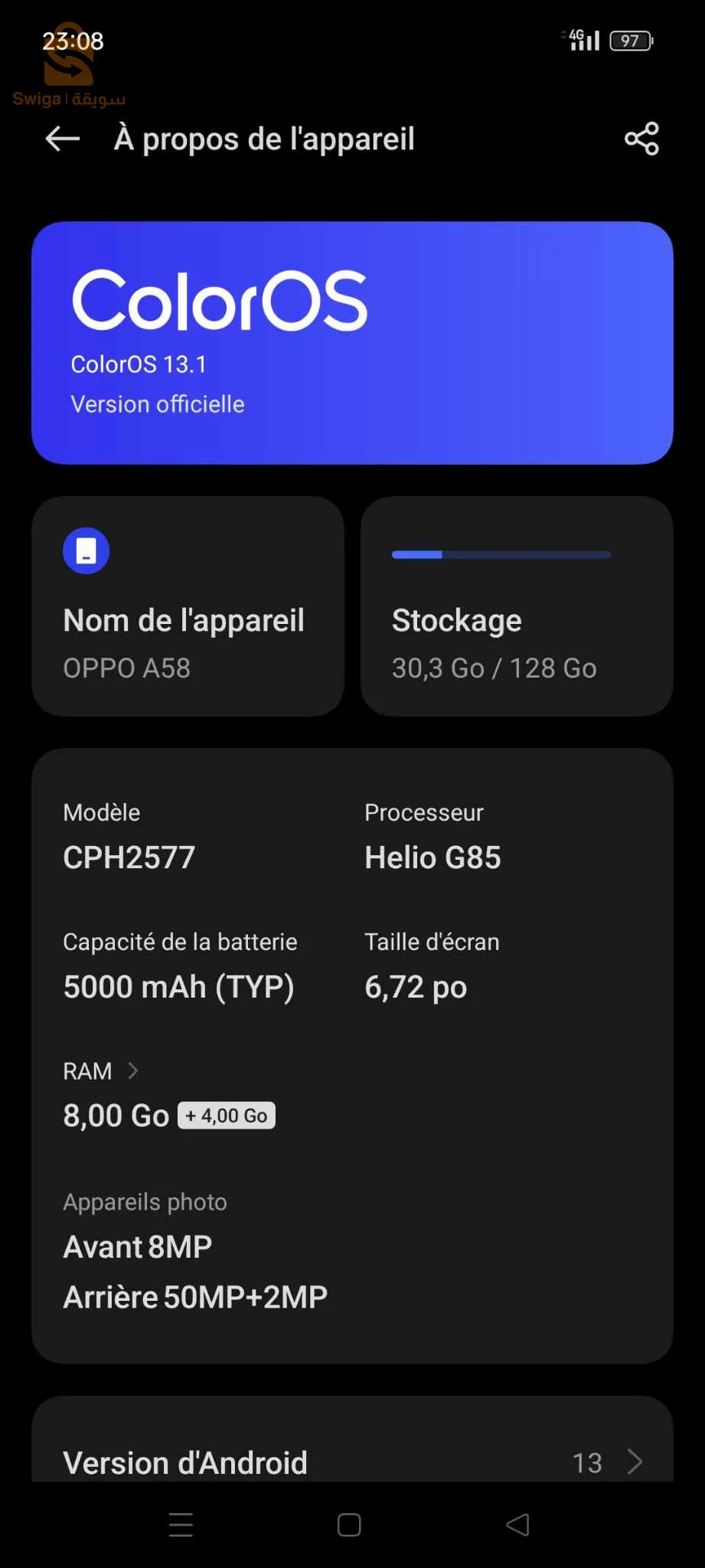Tap the battery indicator in status bar
Screen dimensions: 705x1568
631,41
